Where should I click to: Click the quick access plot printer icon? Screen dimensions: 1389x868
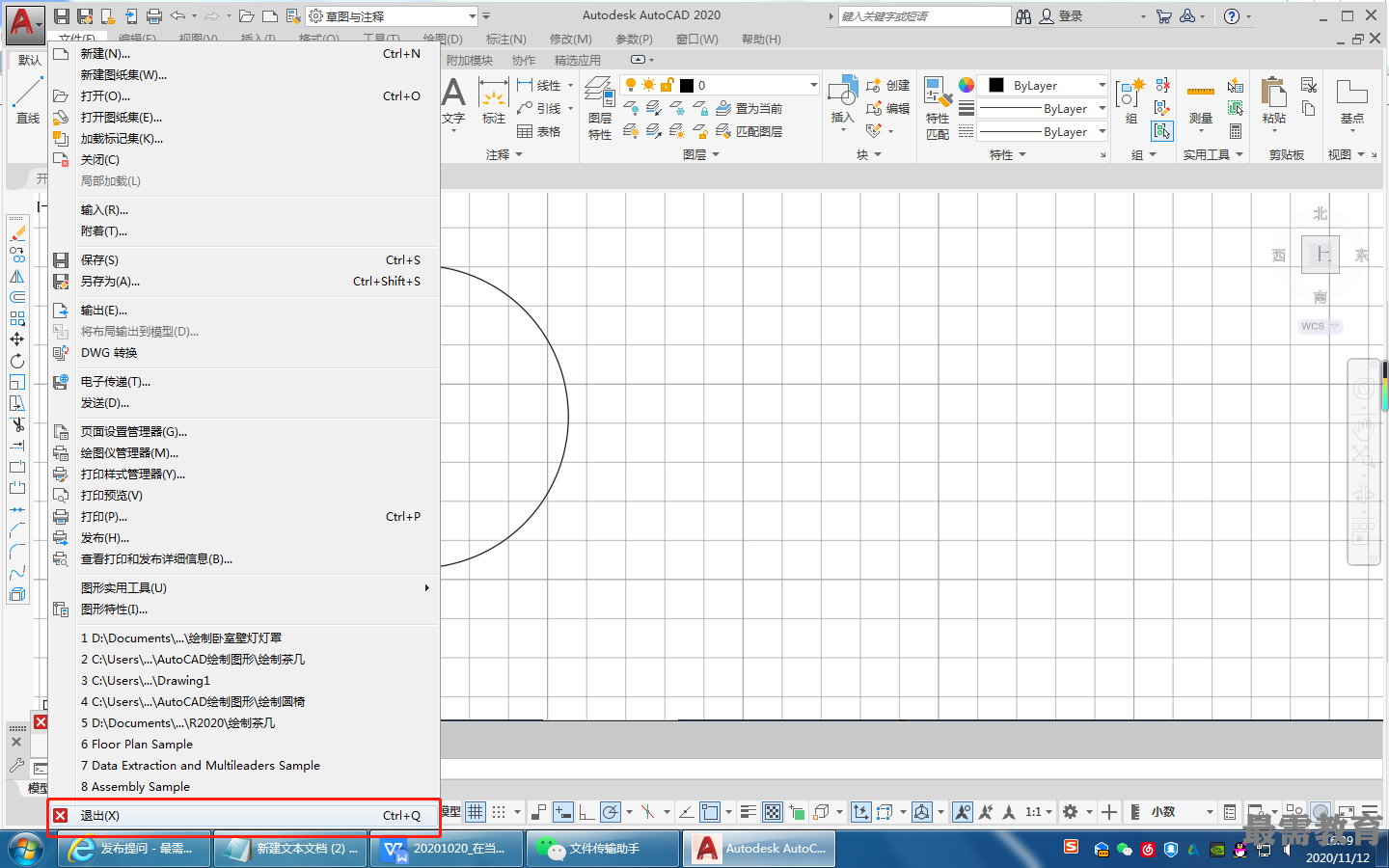(154, 16)
